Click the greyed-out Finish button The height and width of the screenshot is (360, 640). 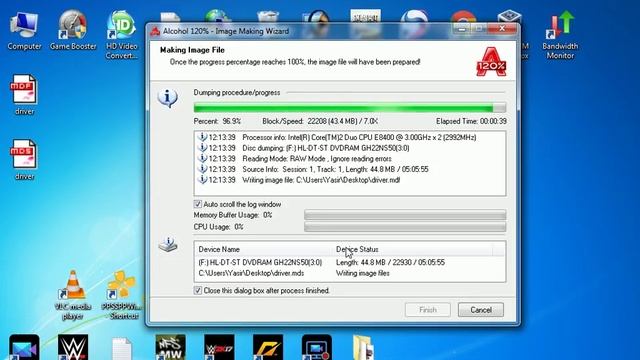pos(428,310)
